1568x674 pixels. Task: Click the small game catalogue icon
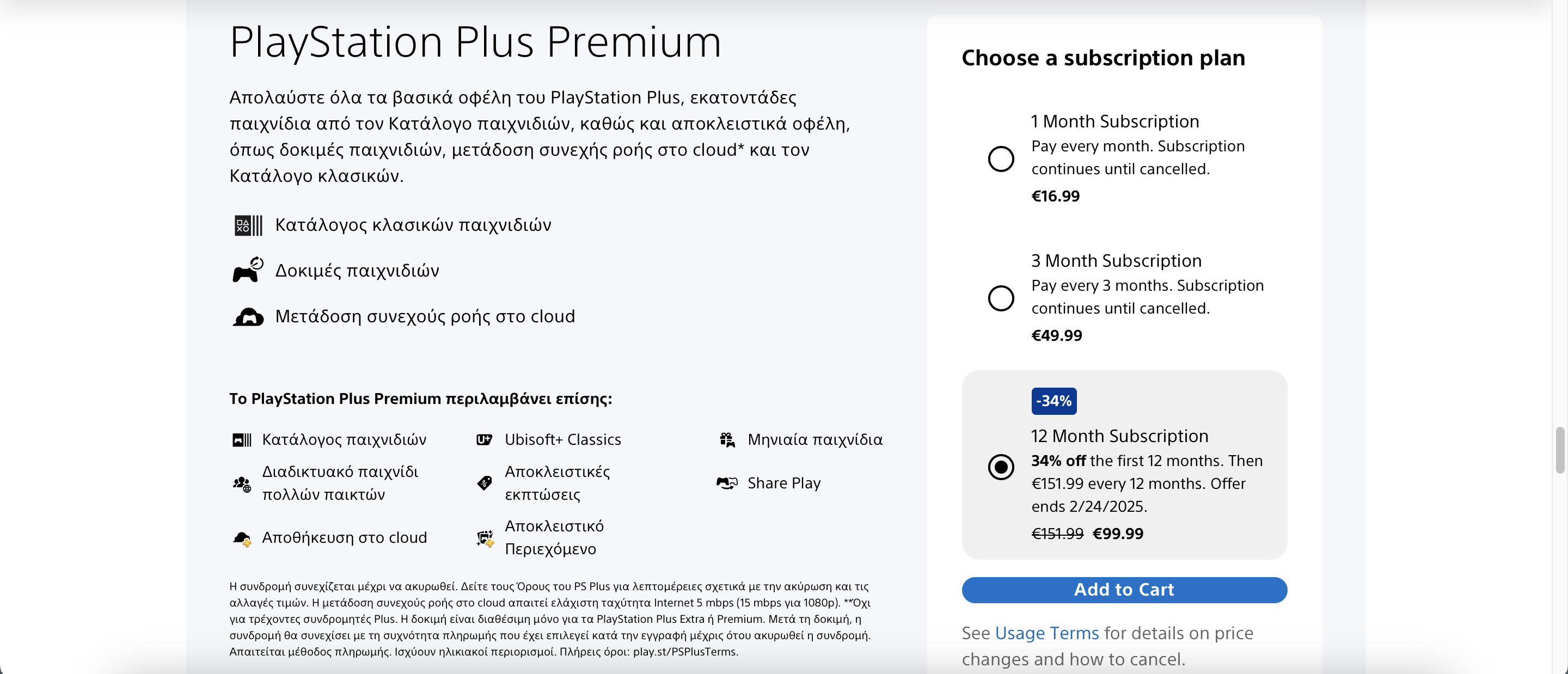click(x=242, y=439)
